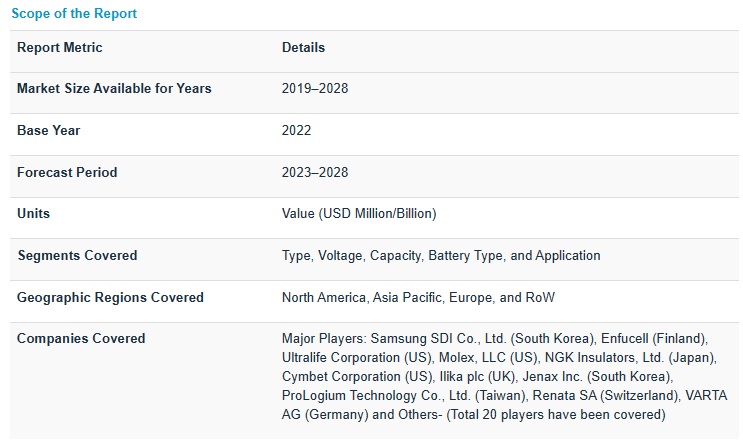Select the 'Segments Covered' label
Screen dimensions: 743x442
coord(77,255)
